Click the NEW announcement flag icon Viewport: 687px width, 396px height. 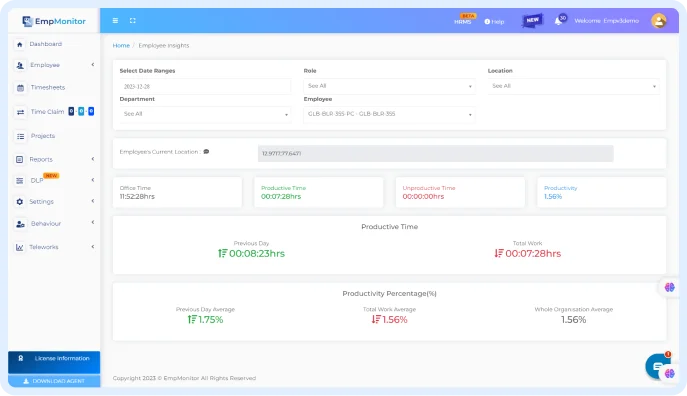tap(532, 20)
